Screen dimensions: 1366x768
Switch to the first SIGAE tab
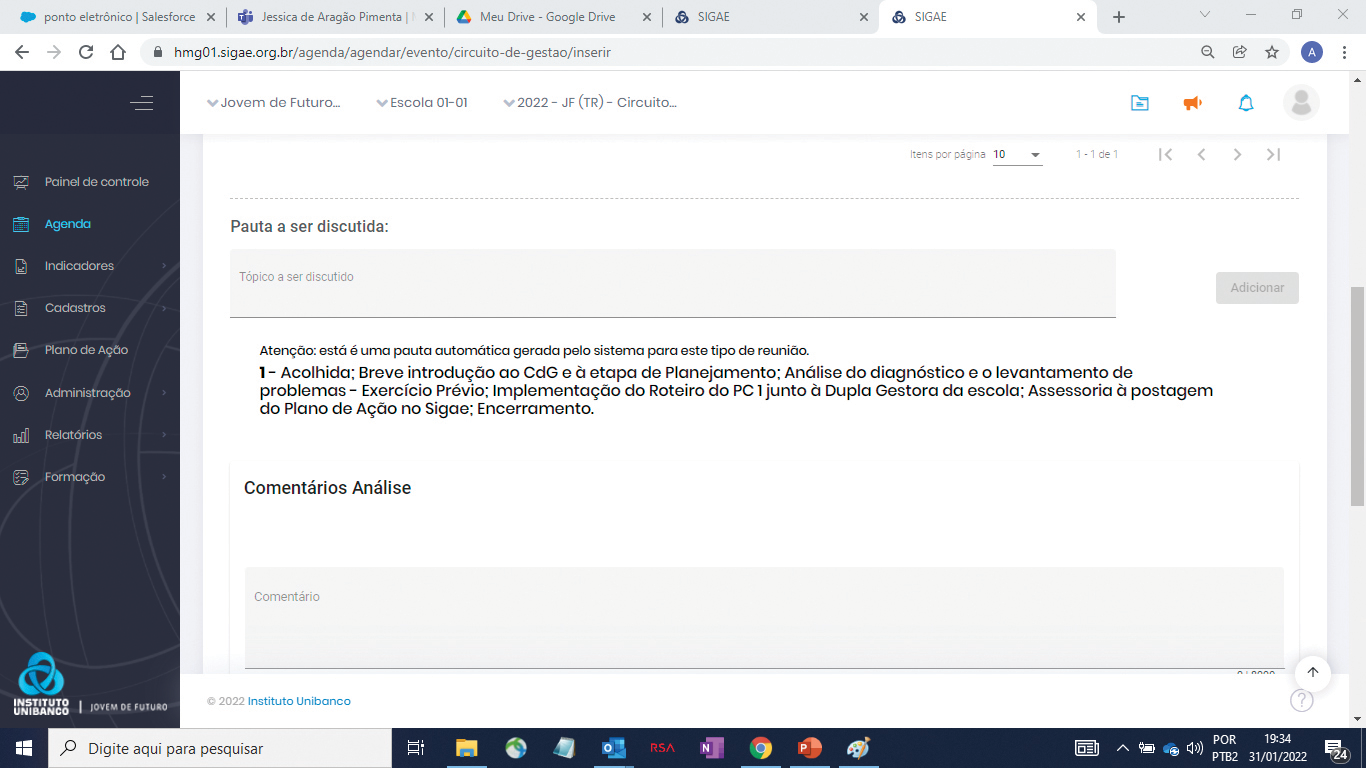coord(770,17)
